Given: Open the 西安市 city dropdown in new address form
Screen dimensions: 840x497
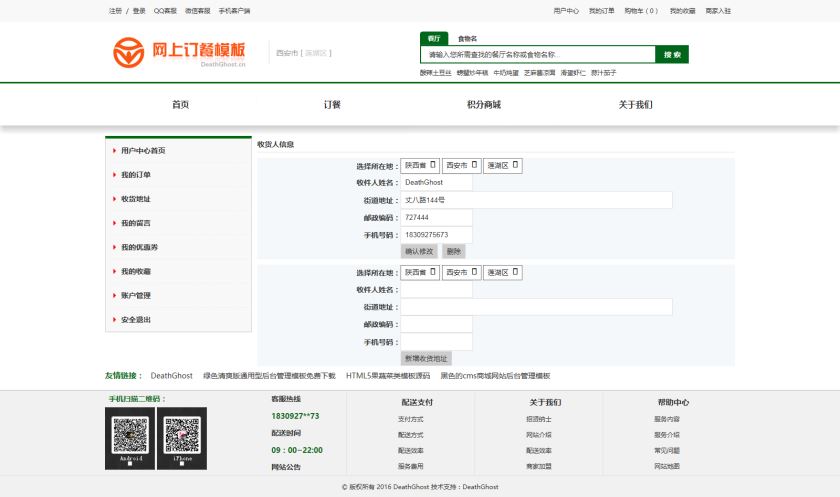Looking at the screenshot, I should click(461, 272).
